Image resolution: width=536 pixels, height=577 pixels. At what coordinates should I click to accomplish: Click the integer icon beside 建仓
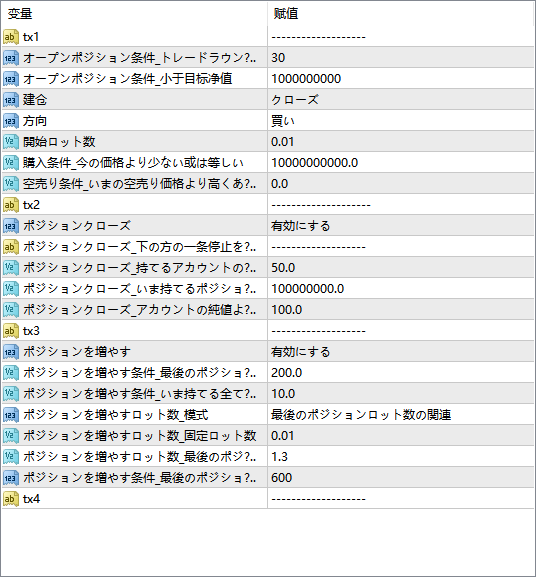click(x=11, y=100)
